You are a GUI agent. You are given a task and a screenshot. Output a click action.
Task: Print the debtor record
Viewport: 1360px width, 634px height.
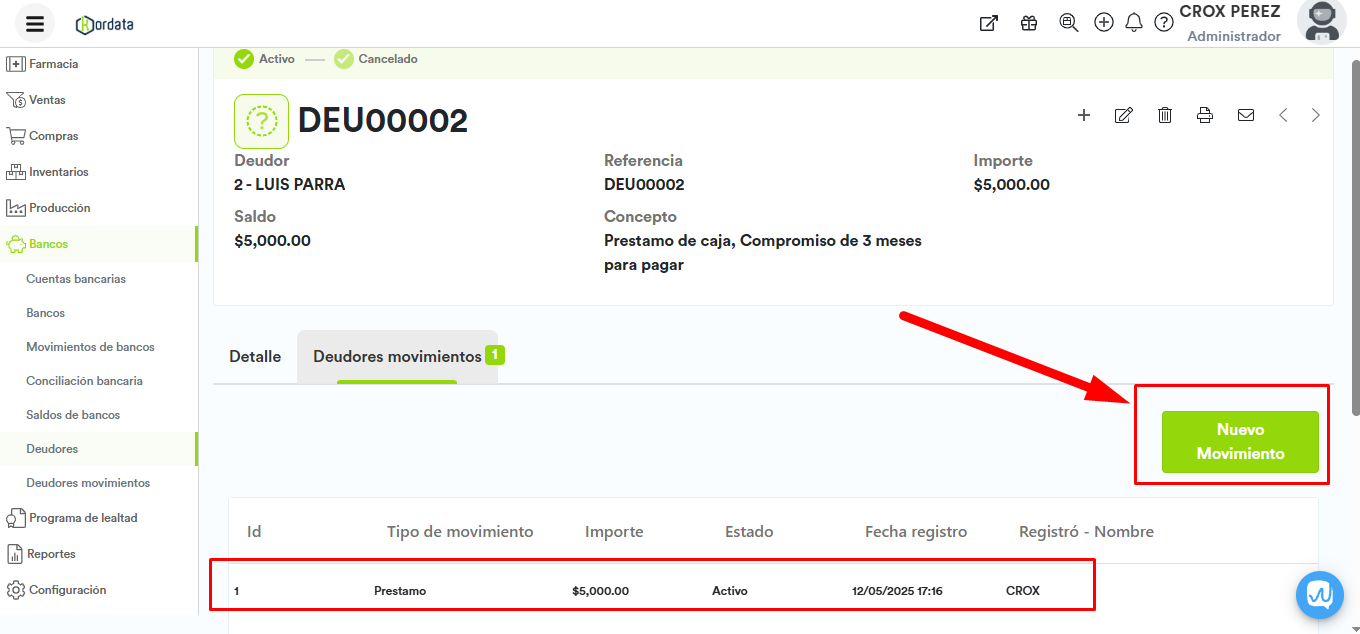(1205, 115)
